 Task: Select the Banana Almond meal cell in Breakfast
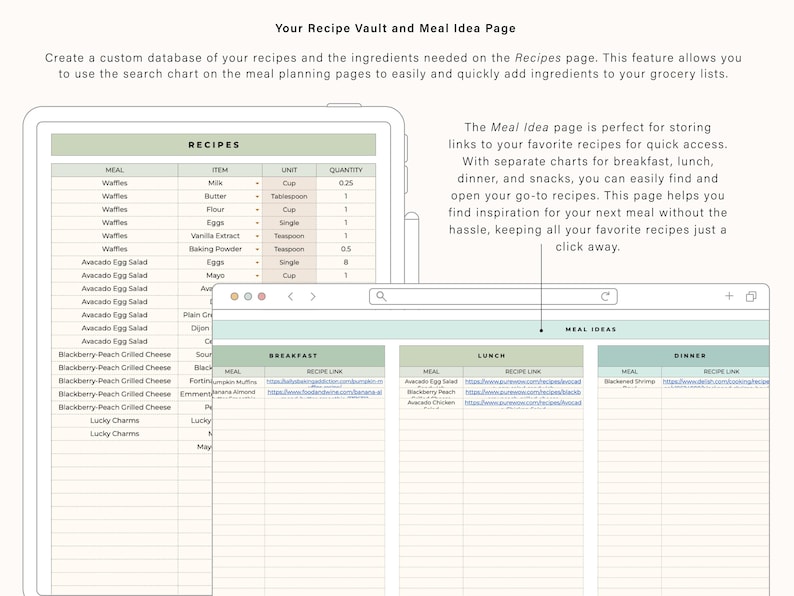coord(239,392)
